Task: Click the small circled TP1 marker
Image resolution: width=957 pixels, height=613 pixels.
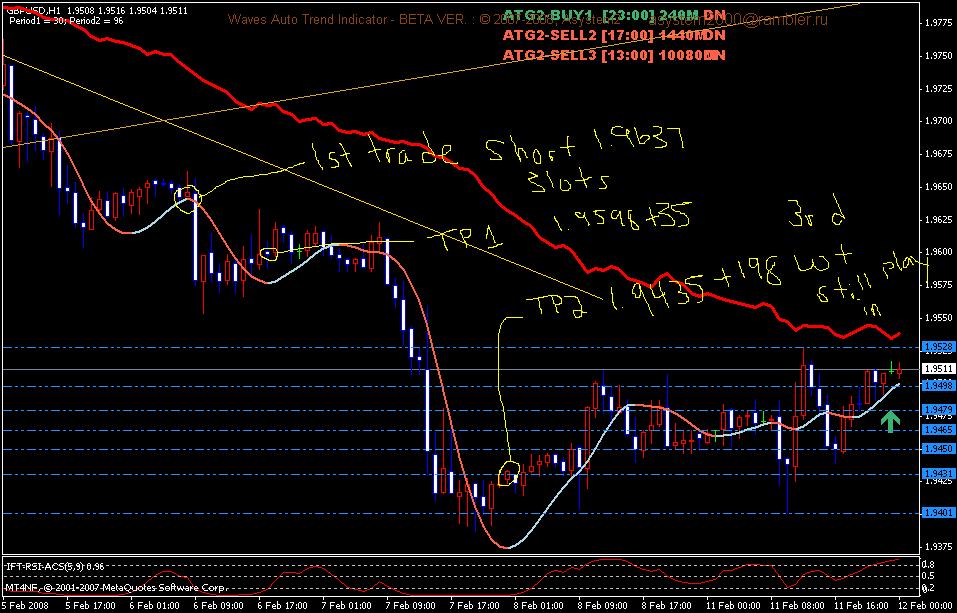Action: click(x=269, y=253)
